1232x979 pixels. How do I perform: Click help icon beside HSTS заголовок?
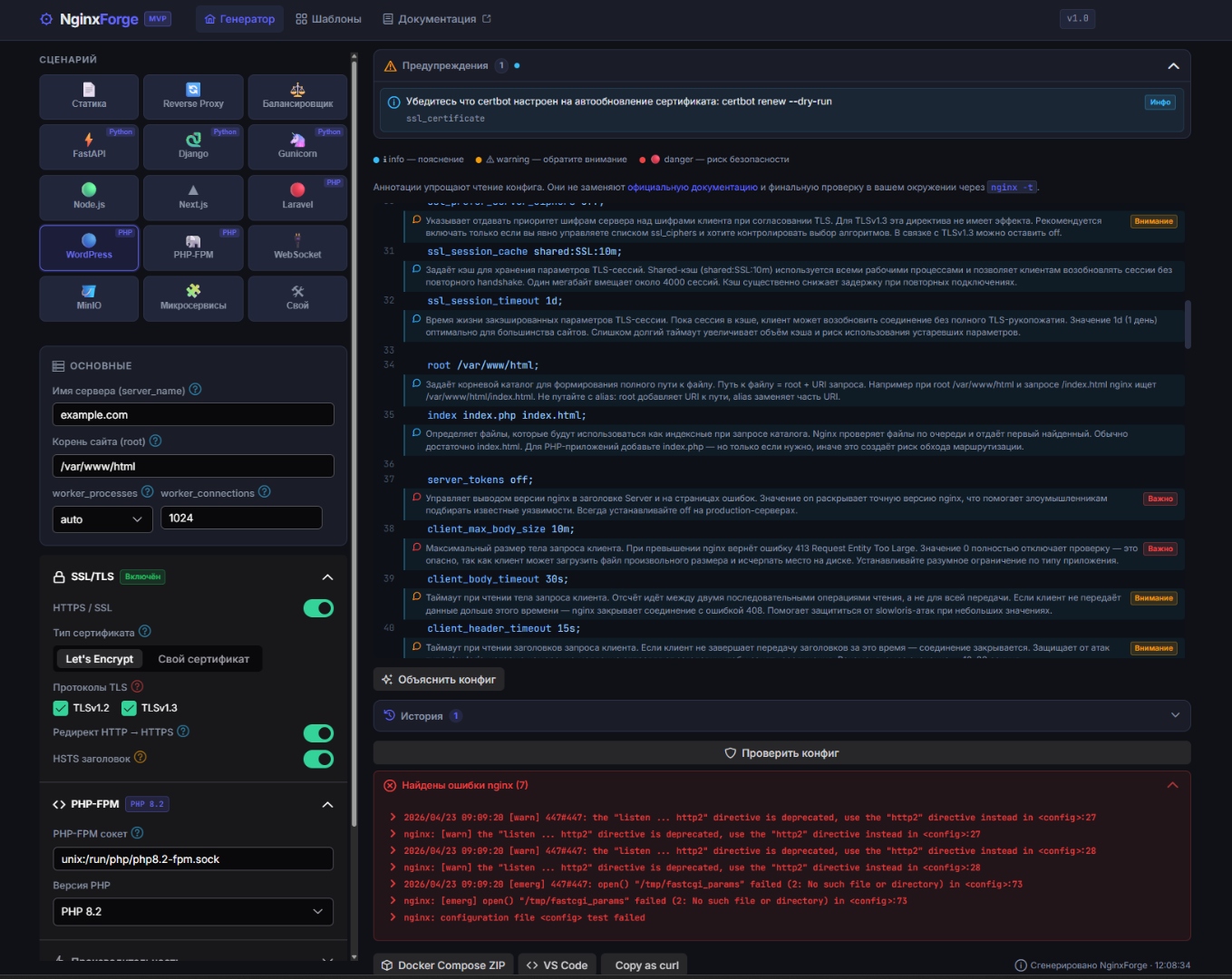[x=141, y=758]
